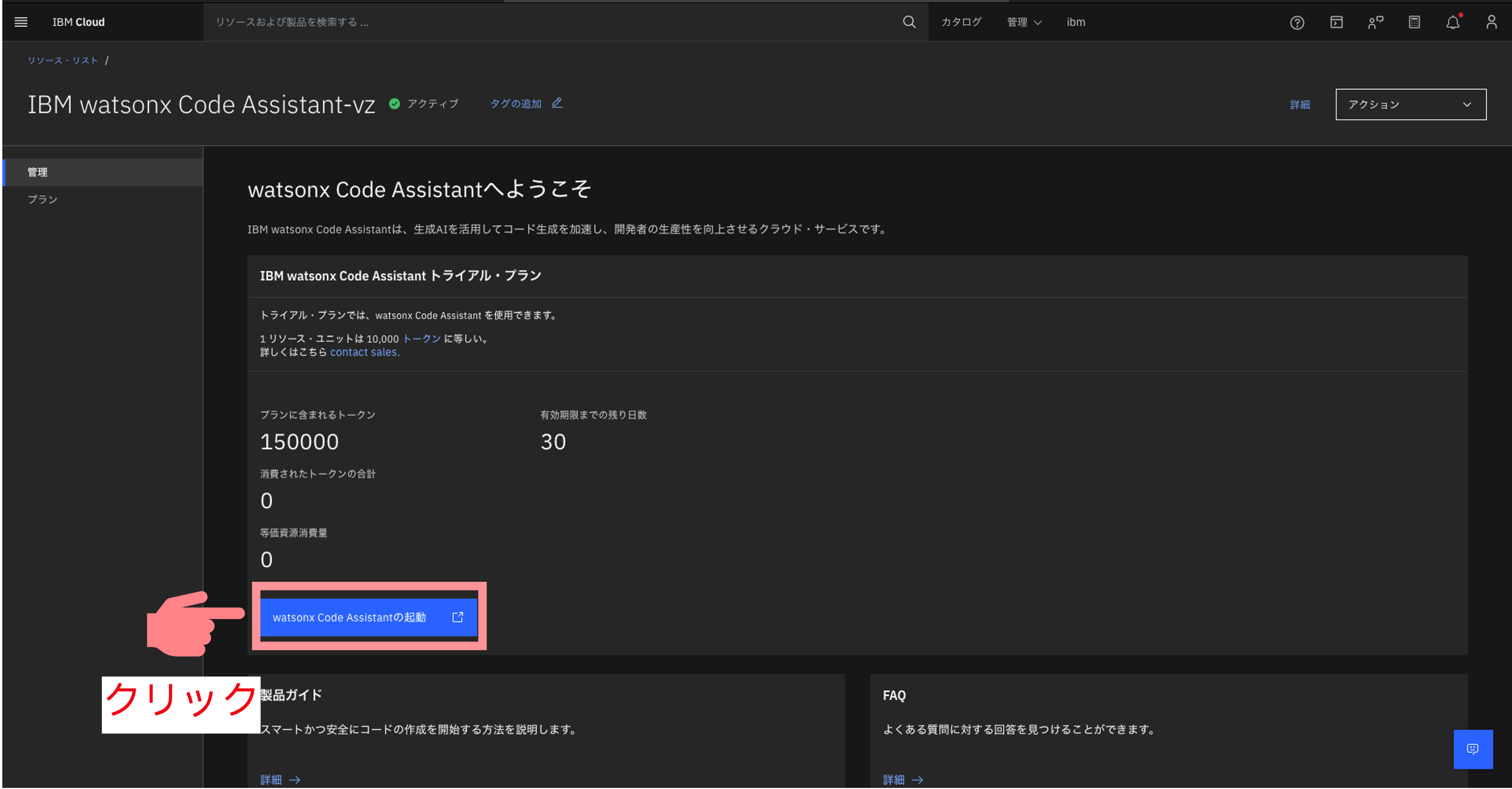
Task: Click the トークン hyperlink
Action: [421, 339]
